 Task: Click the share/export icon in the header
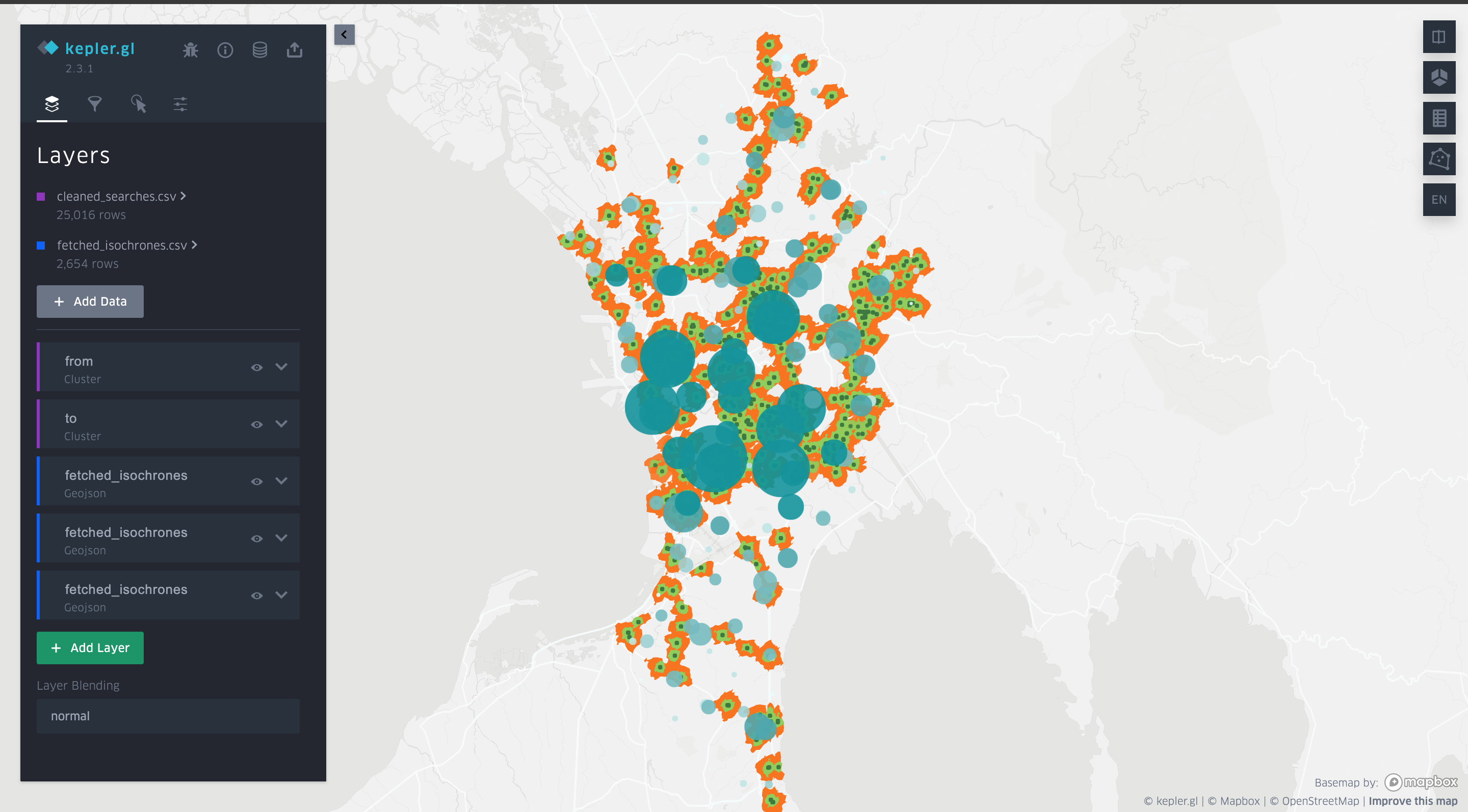point(295,50)
